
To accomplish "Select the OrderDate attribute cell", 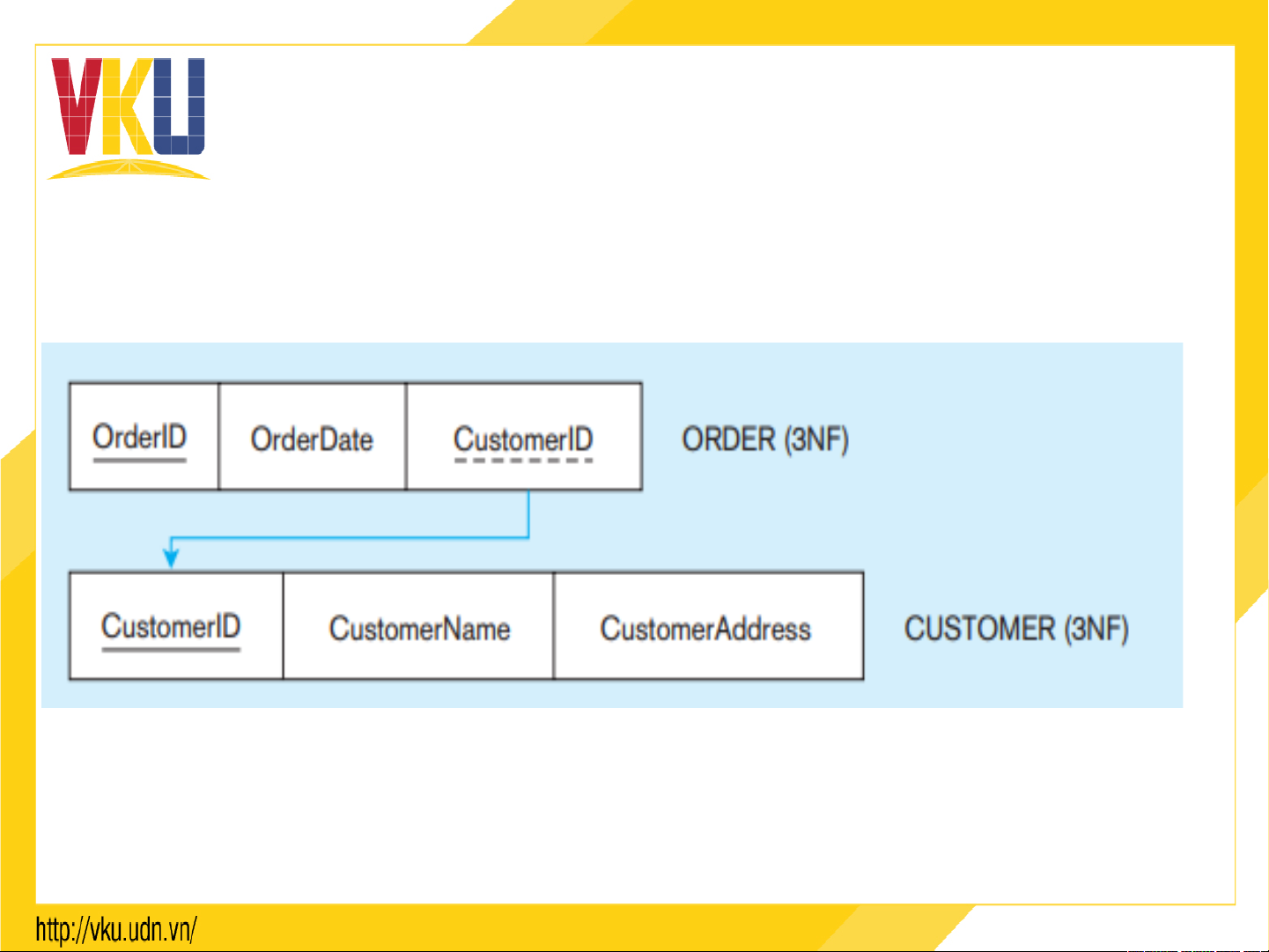I will (x=312, y=438).
